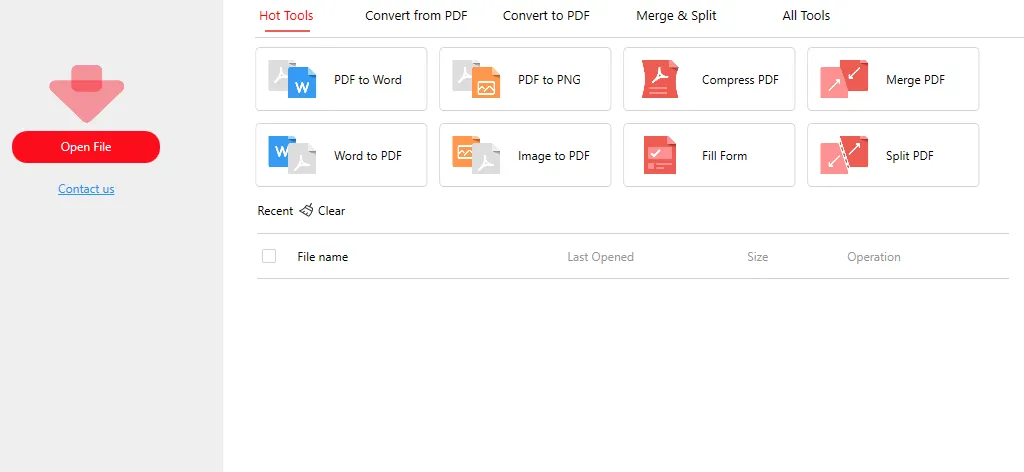Click the red download arrow graphic
The image size is (1024, 472).
point(86,93)
